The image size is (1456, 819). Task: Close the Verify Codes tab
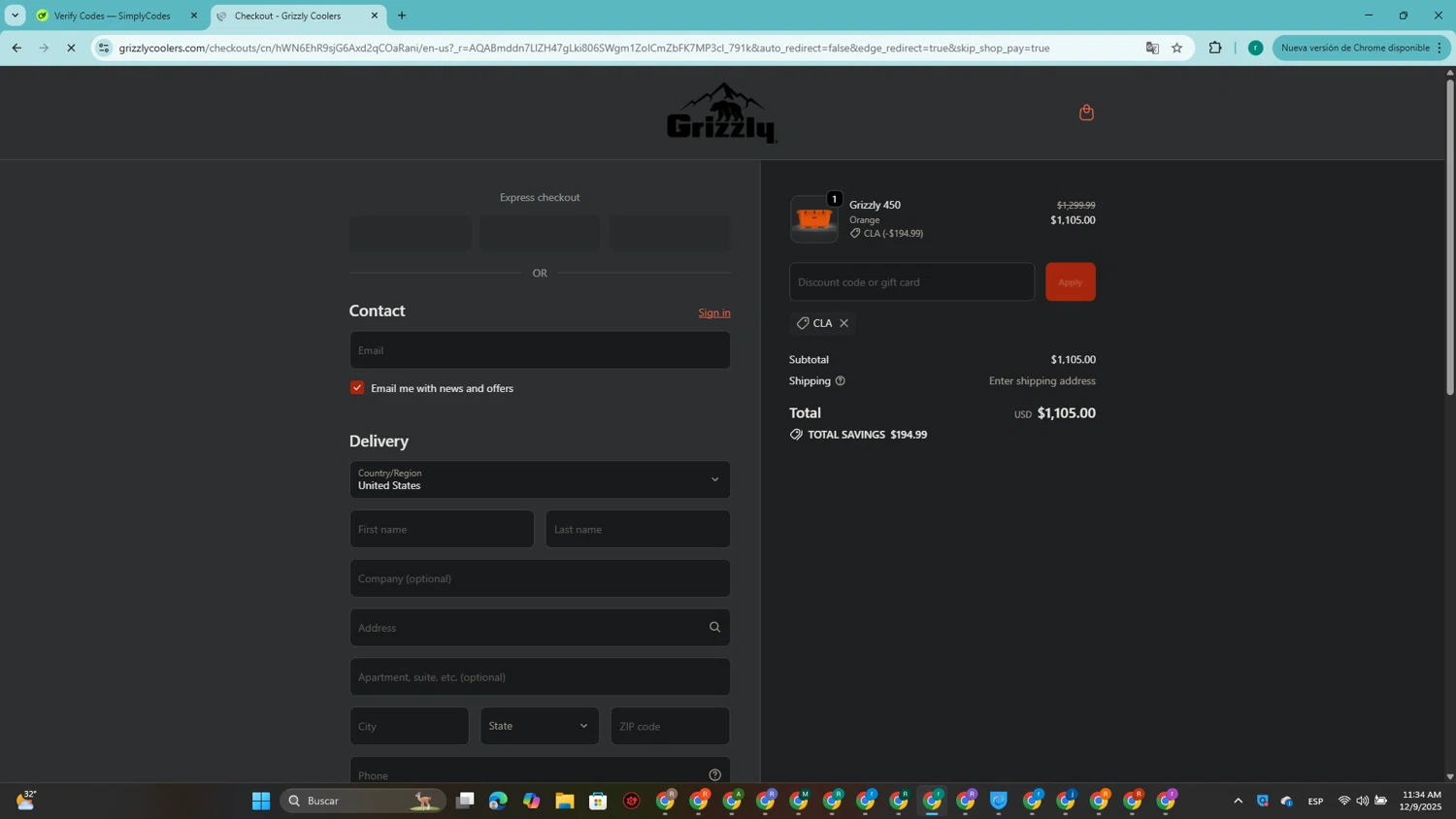pos(194,16)
